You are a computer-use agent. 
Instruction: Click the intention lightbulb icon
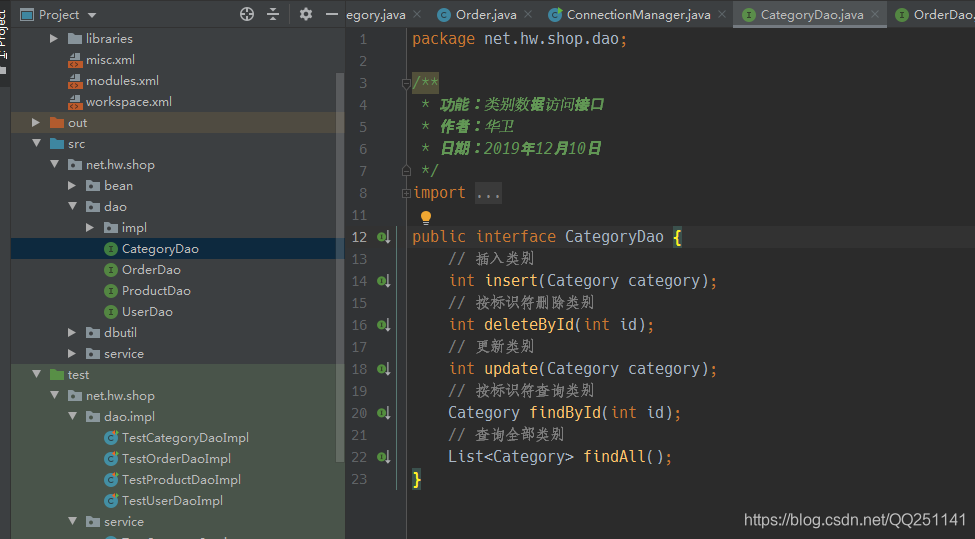[x=426, y=218]
